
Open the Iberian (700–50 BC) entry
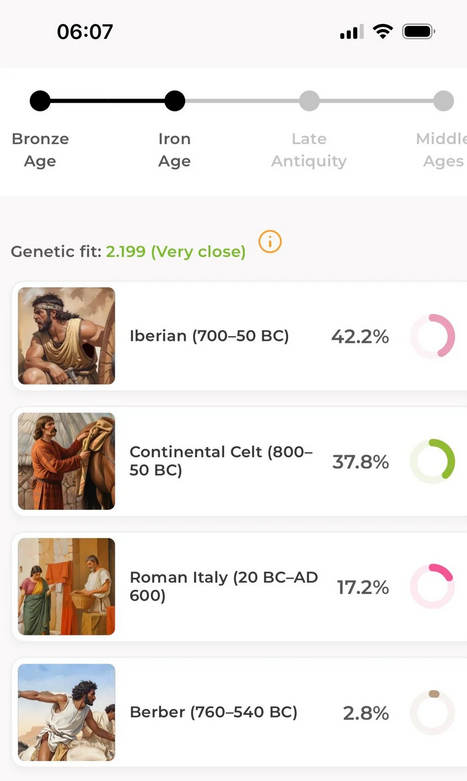[239, 336]
